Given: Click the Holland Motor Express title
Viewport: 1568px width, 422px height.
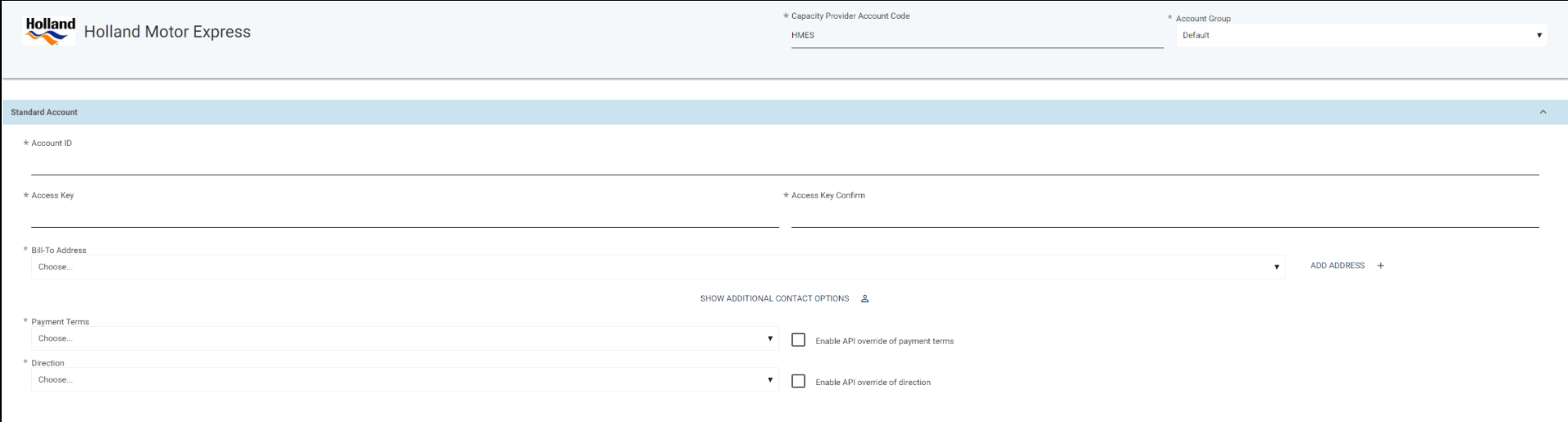Looking at the screenshot, I should [x=167, y=32].
